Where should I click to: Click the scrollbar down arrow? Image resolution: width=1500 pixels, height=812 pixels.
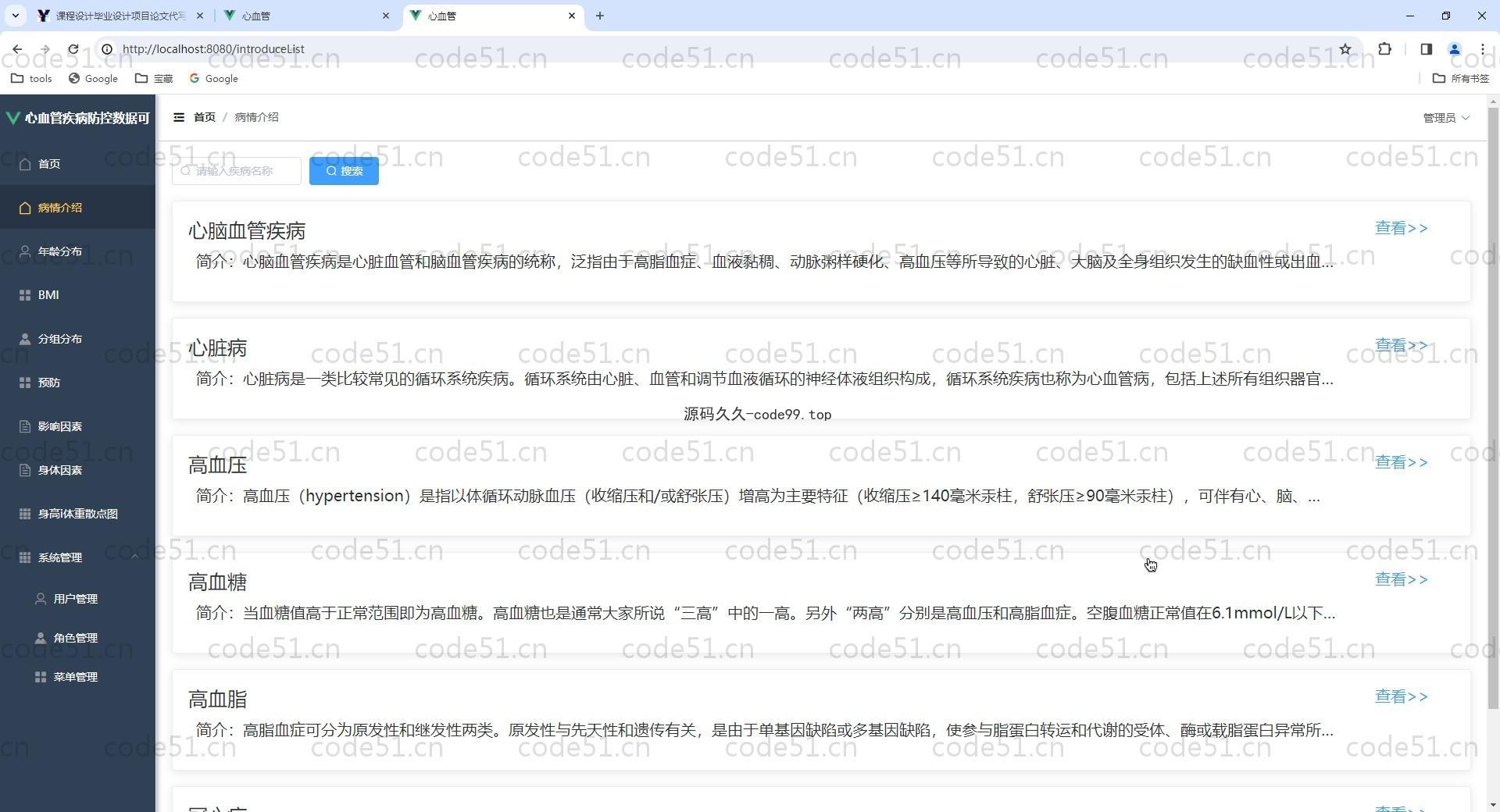[1493, 804]
